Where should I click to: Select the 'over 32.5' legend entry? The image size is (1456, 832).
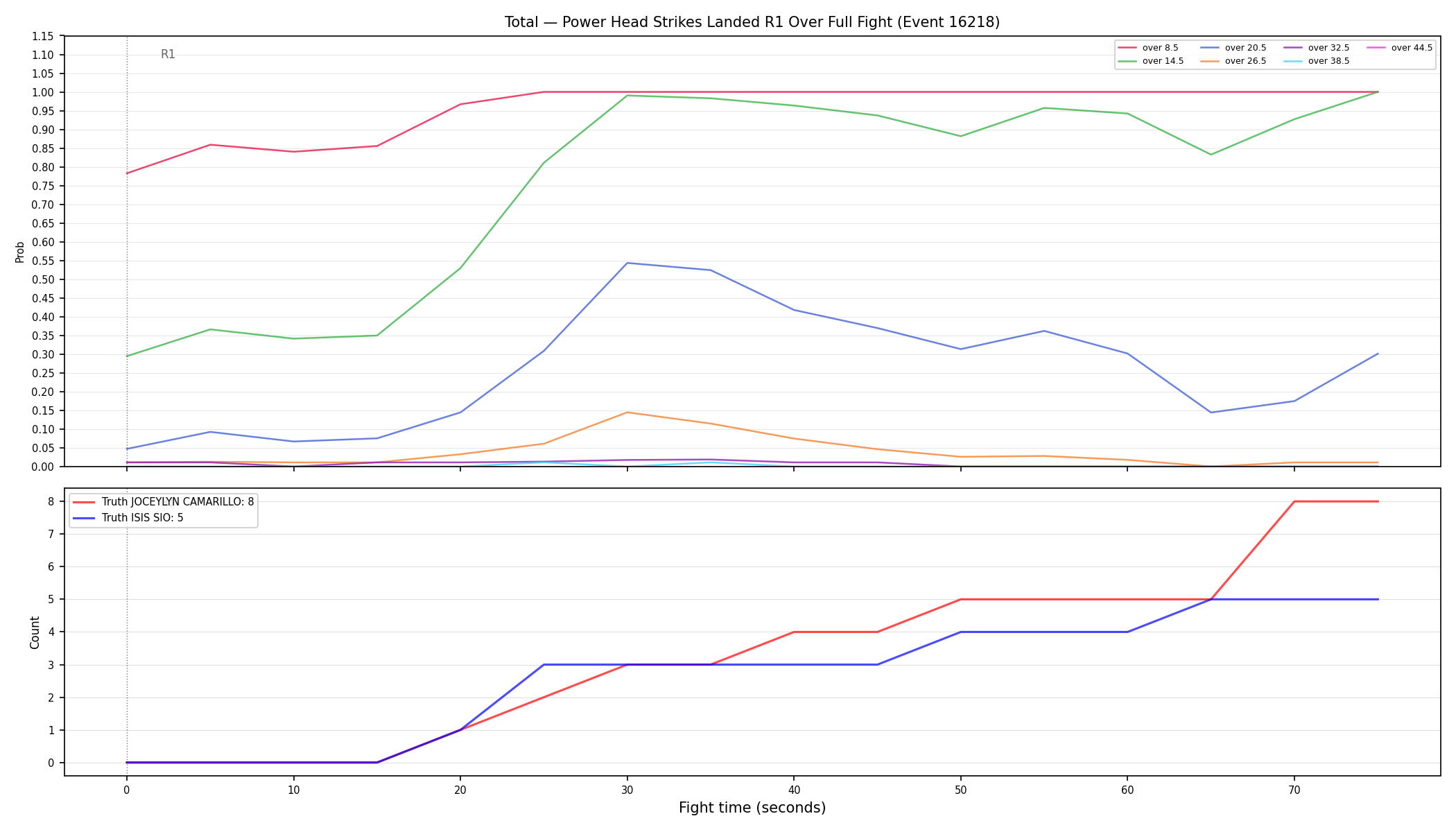click(1317, 48)
